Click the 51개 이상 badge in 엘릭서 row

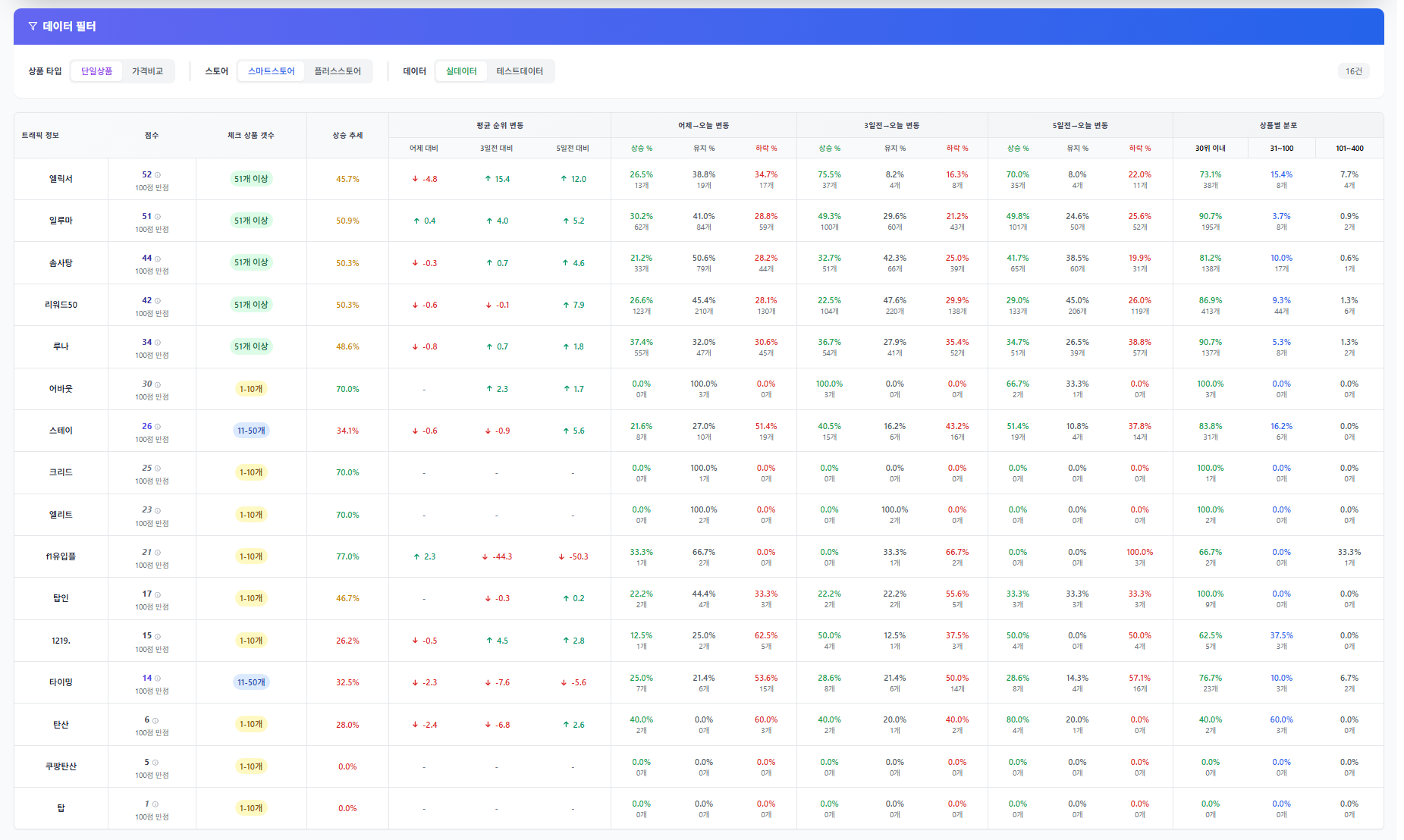coord(251,179)
